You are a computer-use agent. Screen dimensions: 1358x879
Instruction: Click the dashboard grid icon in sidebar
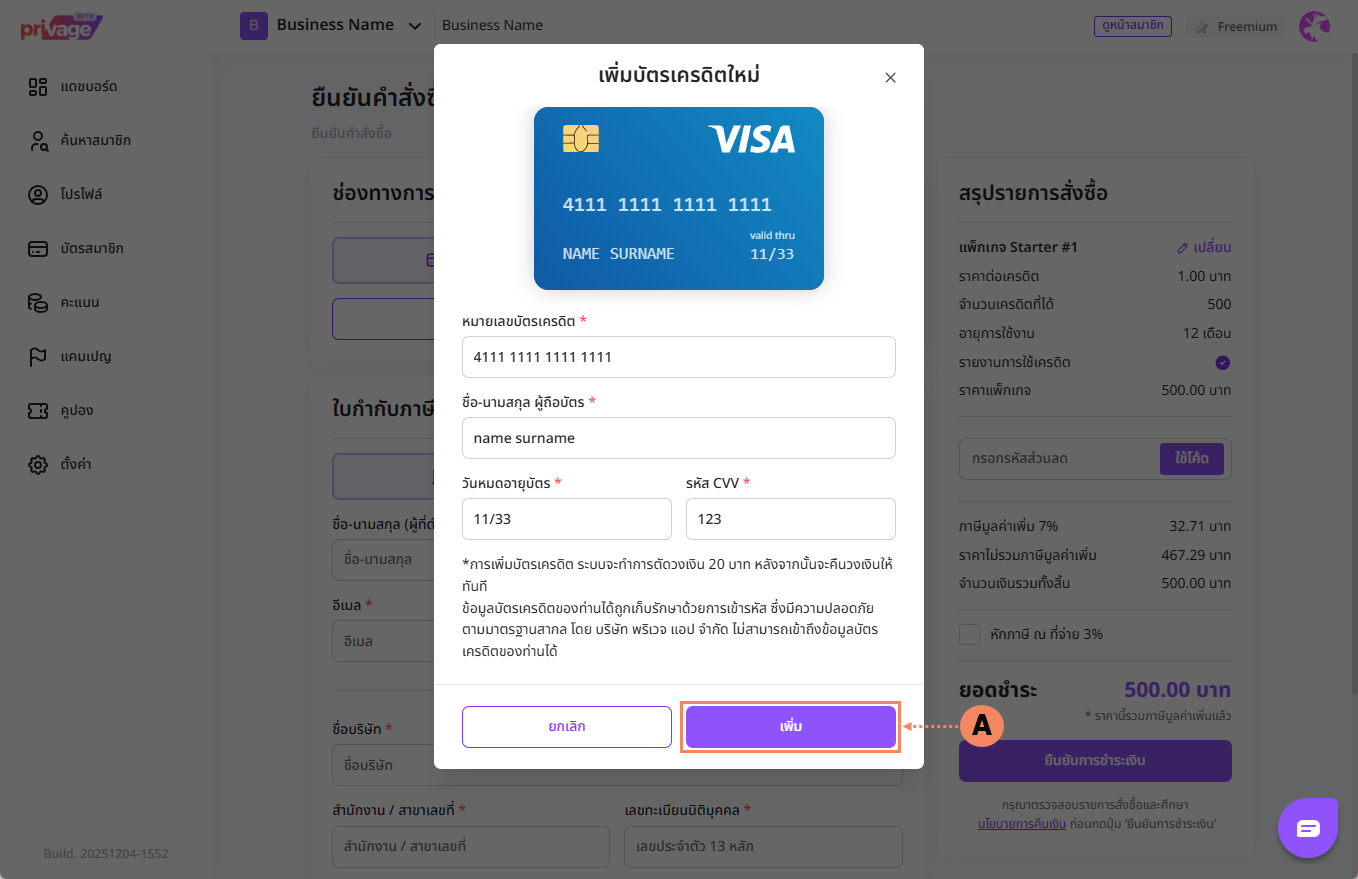tap(38, 87)
